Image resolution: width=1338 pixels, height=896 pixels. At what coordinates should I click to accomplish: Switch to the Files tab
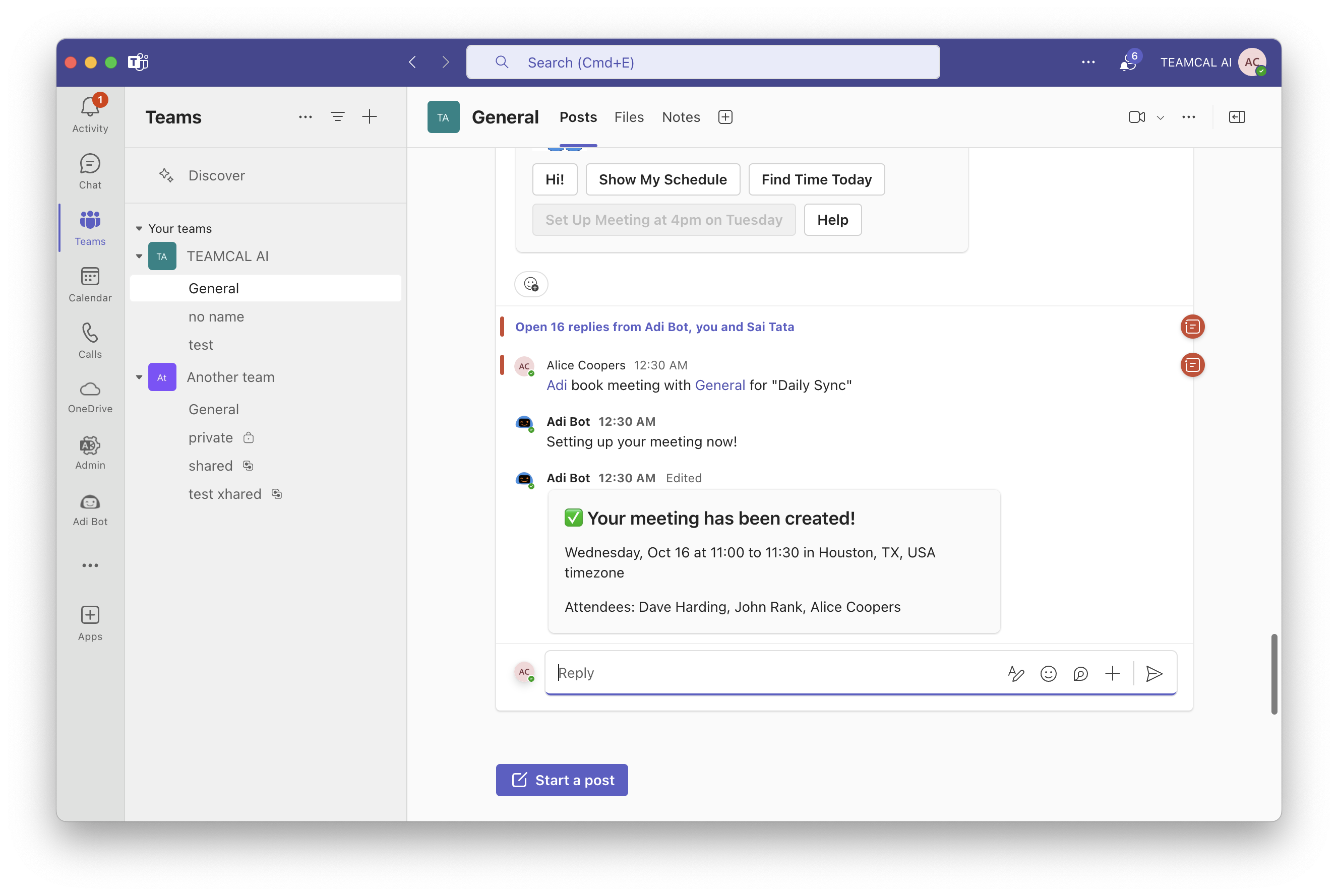[629, 117]
